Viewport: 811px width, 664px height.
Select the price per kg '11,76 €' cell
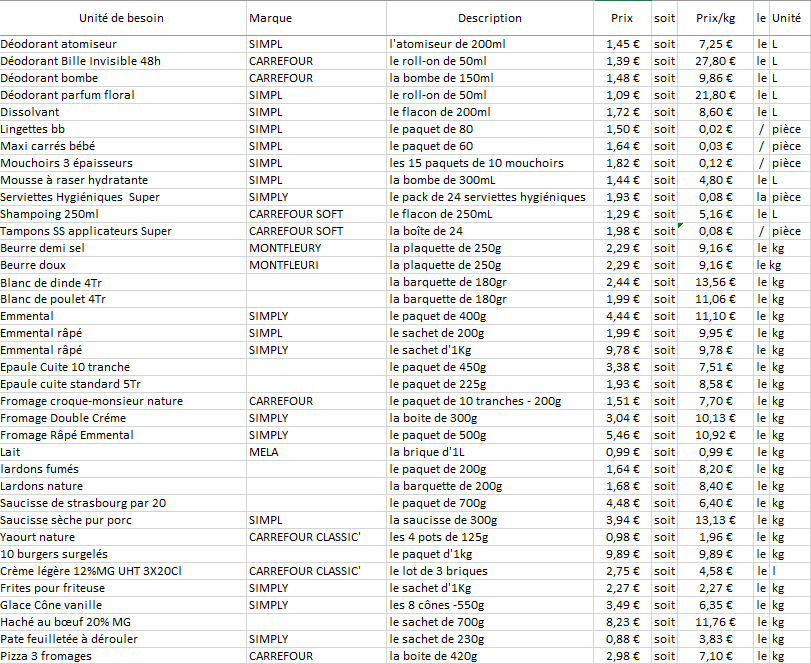click(715, 623)
